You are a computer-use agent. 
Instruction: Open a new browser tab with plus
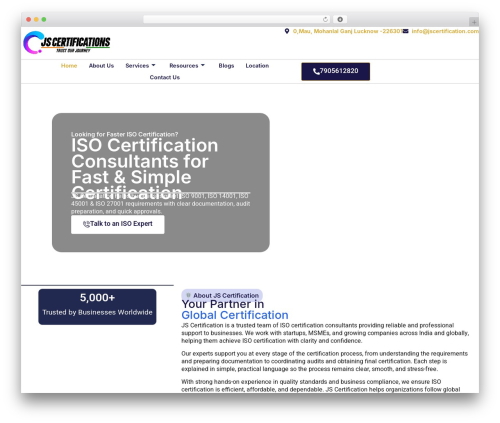(474, 22)
